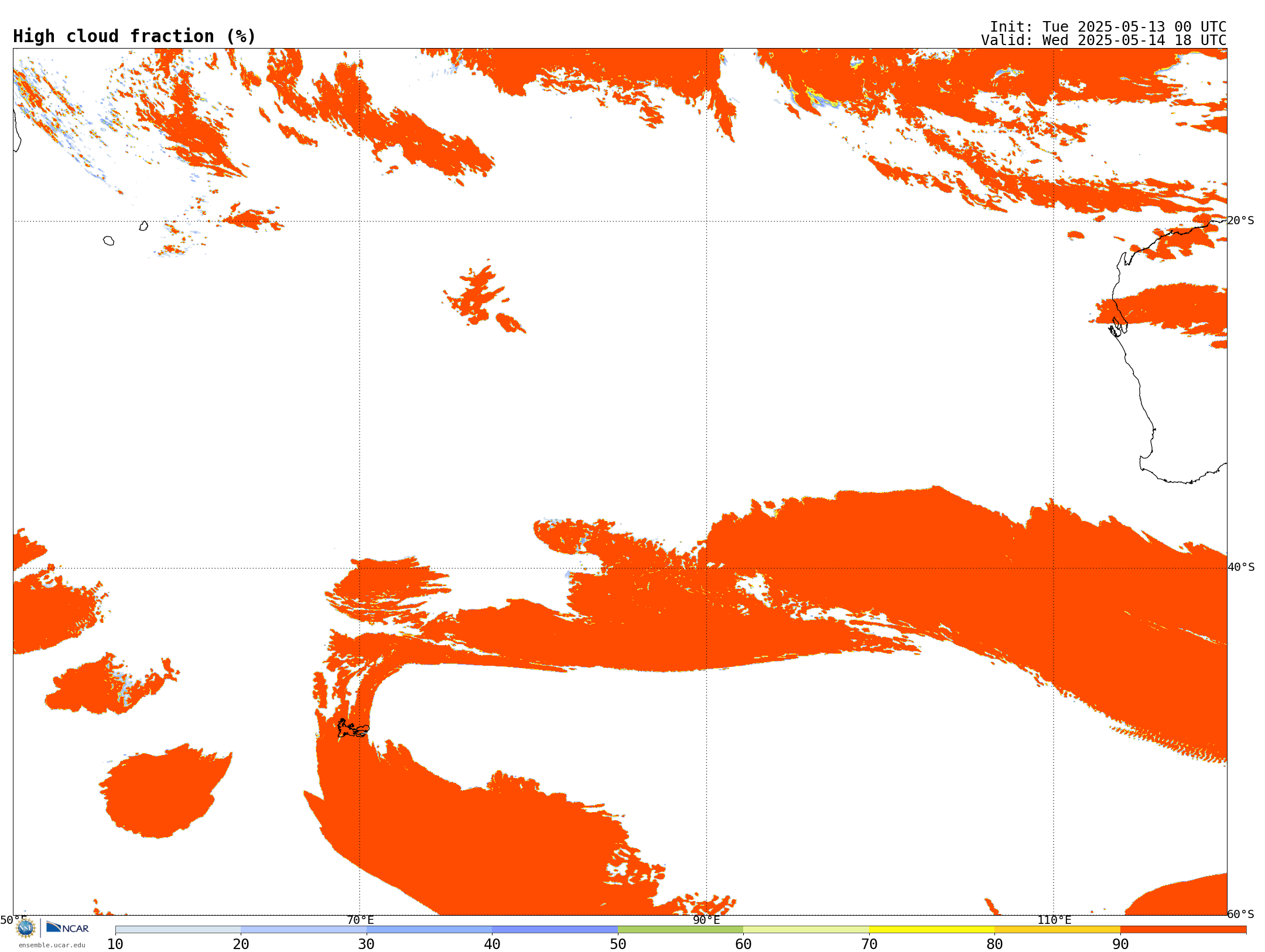Click the 20-30 light blue colorbar segment
Screen dimensions: 1265x952
(303, 930)
